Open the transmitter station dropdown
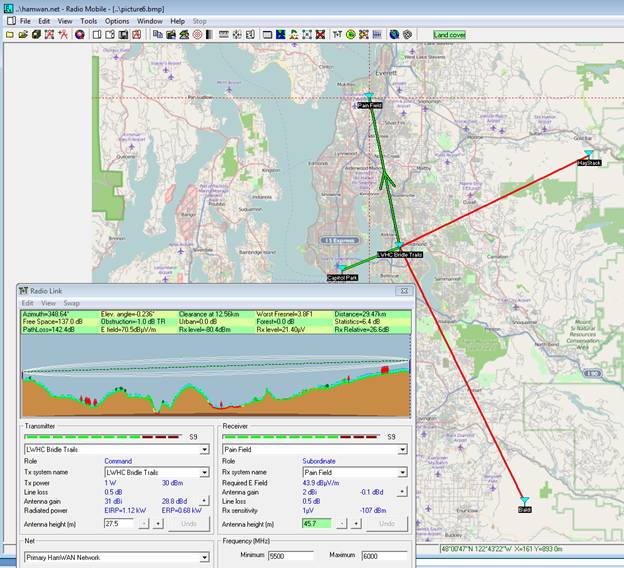This screenshot has width=624, height=568. tap(205, 450)
